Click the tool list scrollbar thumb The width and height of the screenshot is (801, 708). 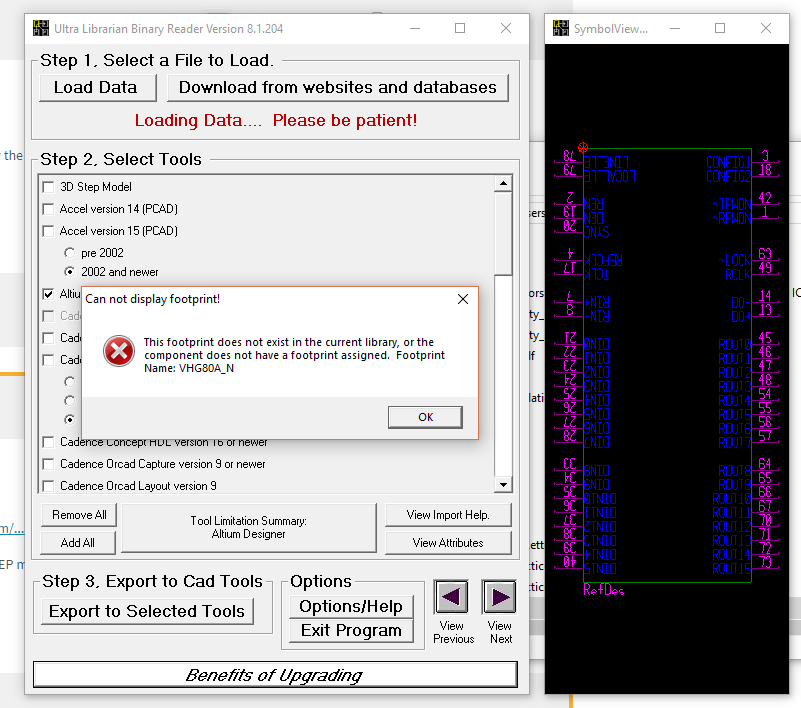pos(503,233)
